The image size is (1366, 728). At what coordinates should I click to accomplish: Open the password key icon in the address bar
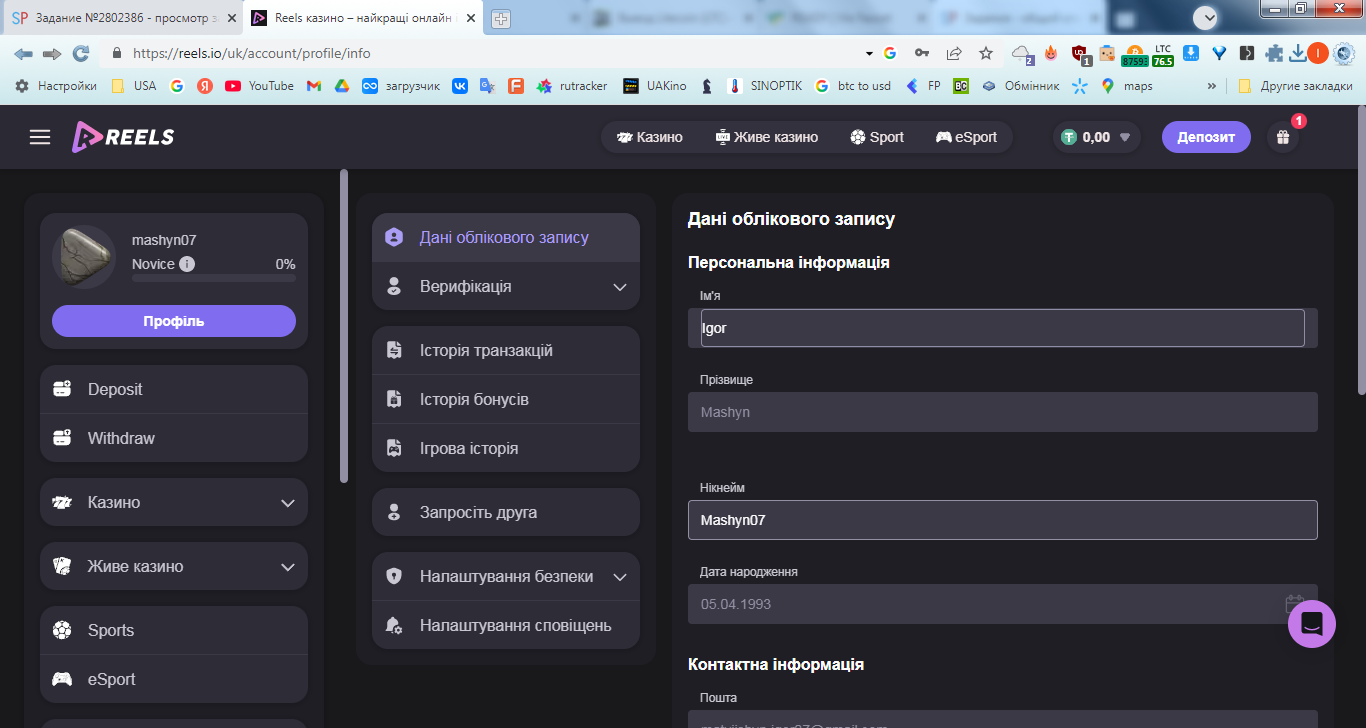[922, 53]
